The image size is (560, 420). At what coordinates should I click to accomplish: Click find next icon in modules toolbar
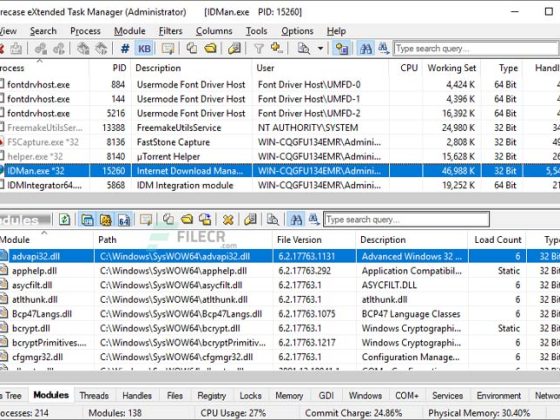point(314,219)
